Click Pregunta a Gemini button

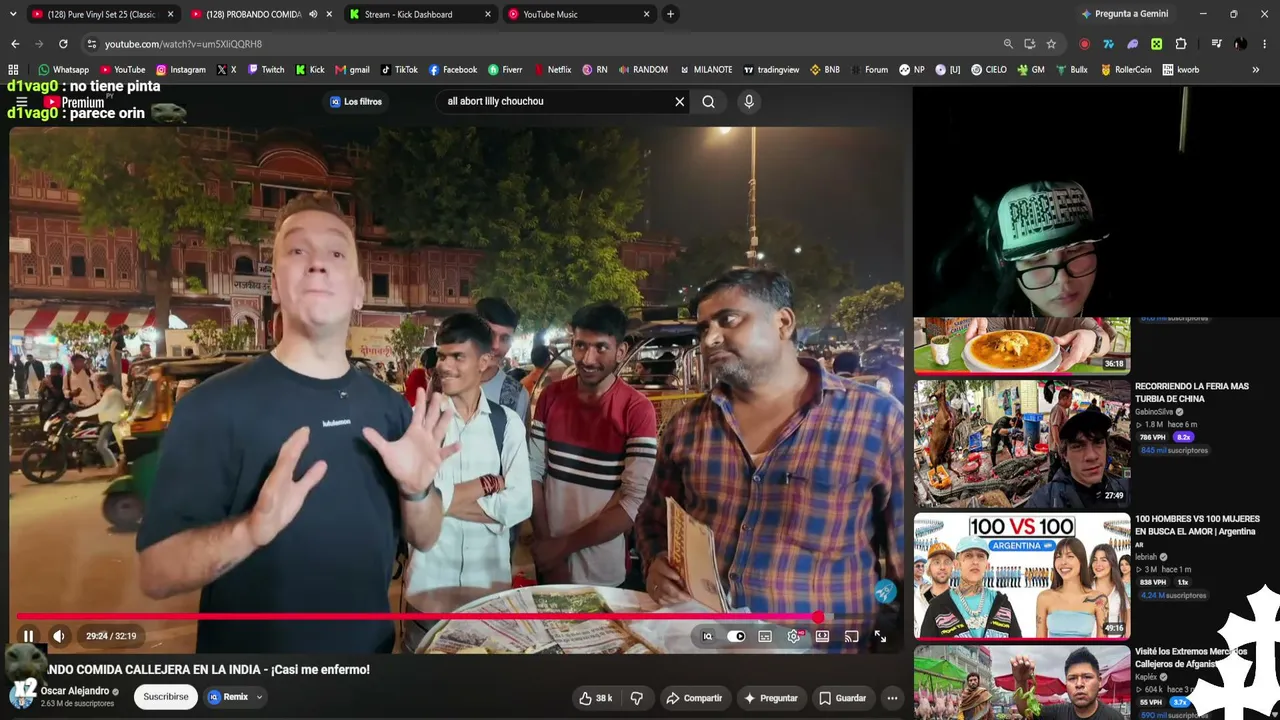[1124, 14]
